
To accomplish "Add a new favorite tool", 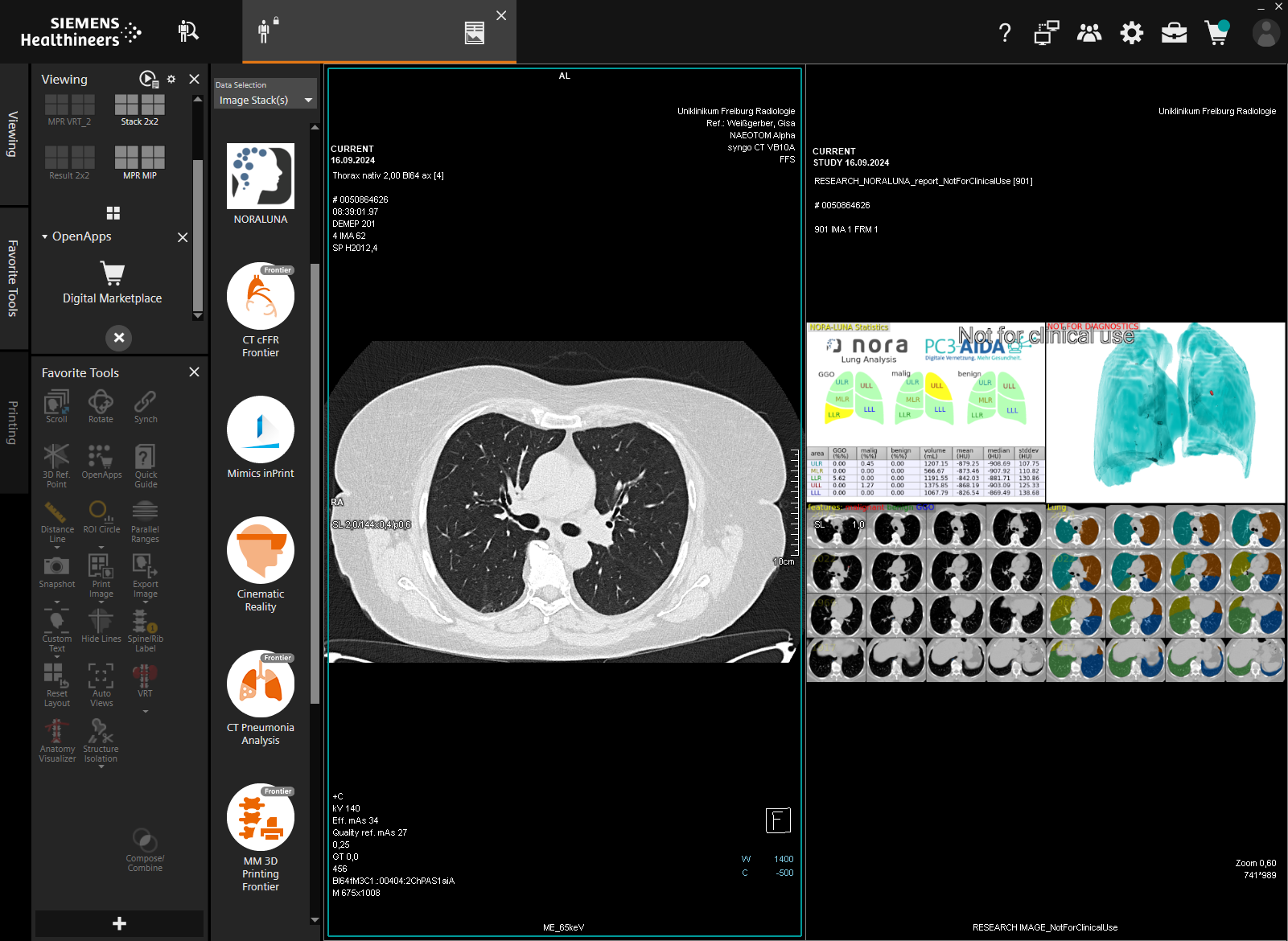I will (119, 923).
